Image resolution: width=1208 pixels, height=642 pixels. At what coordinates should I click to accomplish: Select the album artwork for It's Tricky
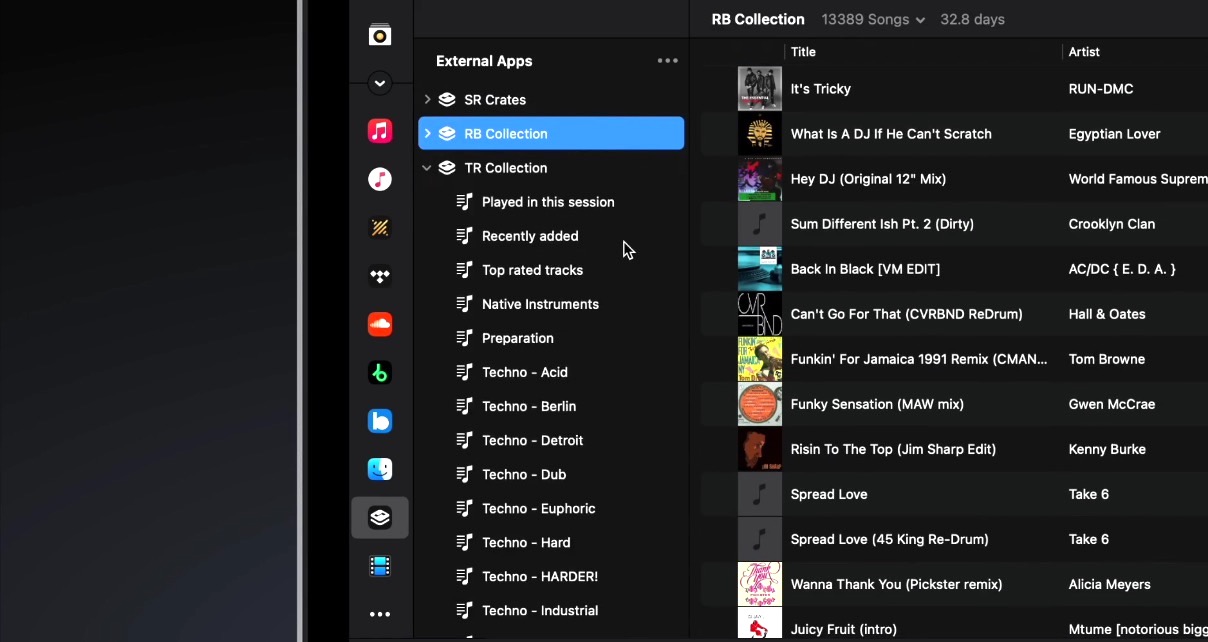759,88
